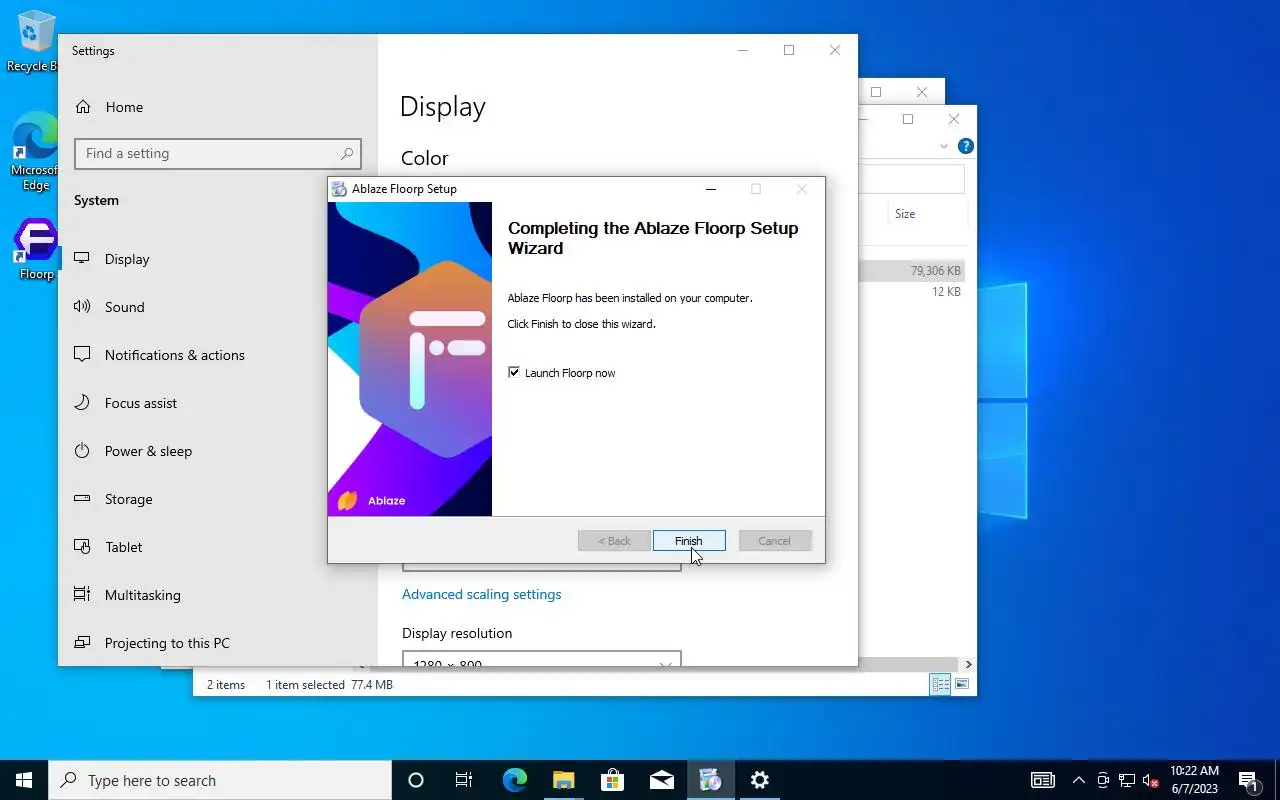Viewport: 1280px width, 800px height.
Task: Click the taskbar Type here to search box
Action: (x=220, y=780)
